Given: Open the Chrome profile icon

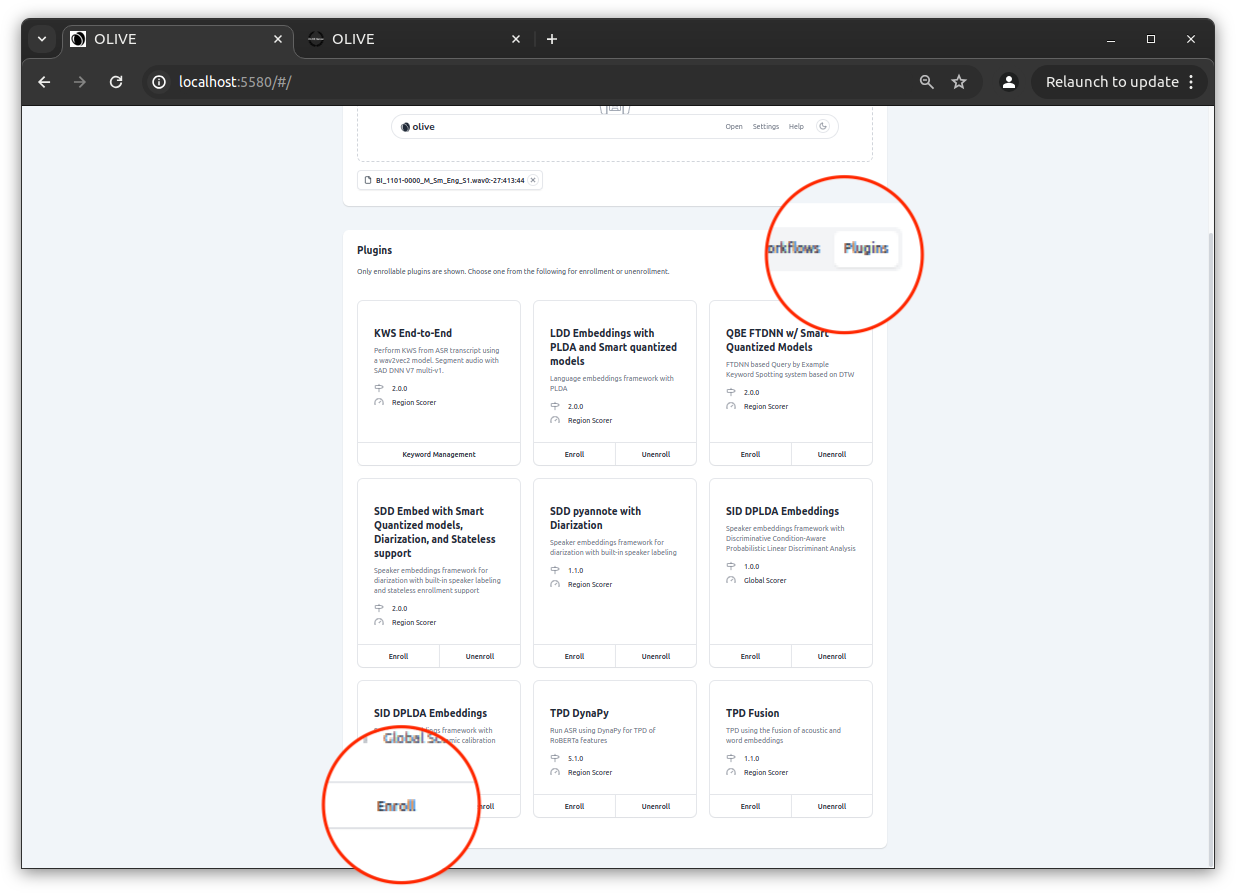Looking at the screenshot, I should pyautogui.click(x=1009, y=82).
